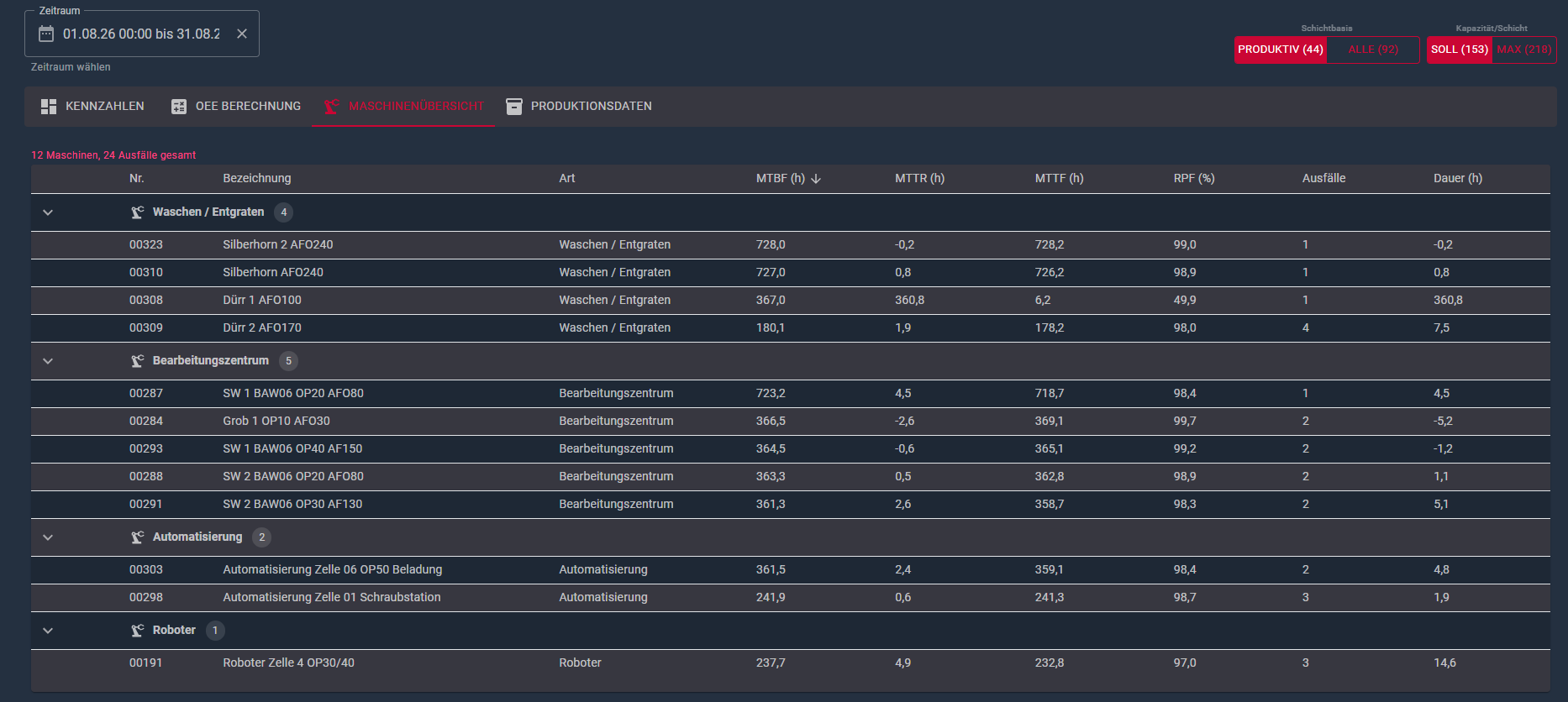The height and width of the screenshot is (702, 1568).
Task: Collapse the Roboter group chevron
Action: (x=48, y=631)
